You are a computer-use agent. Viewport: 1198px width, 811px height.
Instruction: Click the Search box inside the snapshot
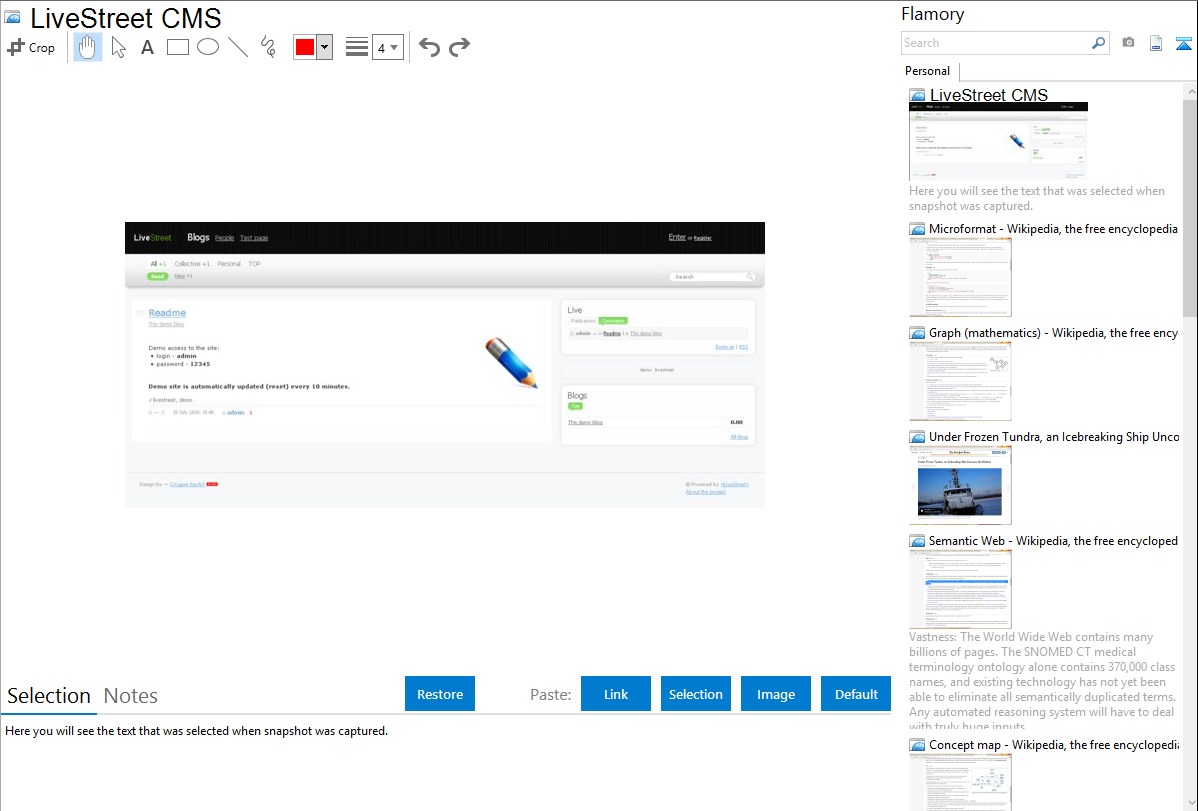coord(712,277)
